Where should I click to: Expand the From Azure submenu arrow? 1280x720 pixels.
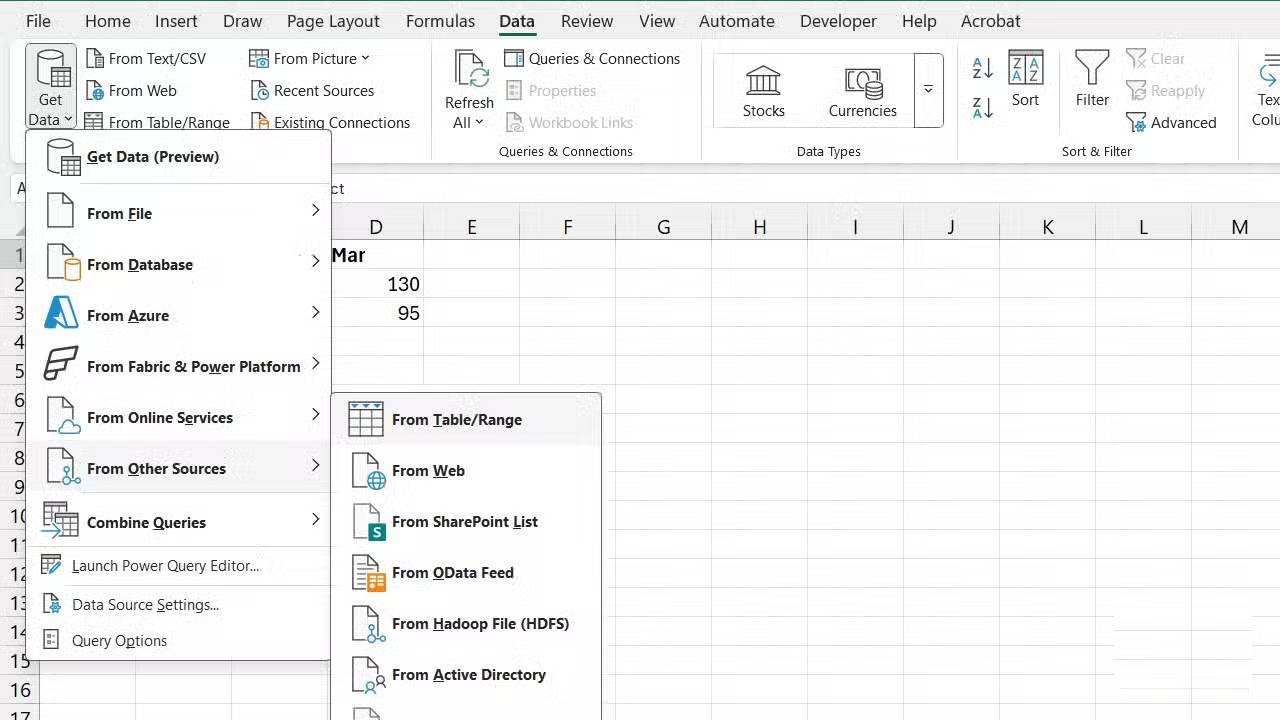[x=315, y=312]
